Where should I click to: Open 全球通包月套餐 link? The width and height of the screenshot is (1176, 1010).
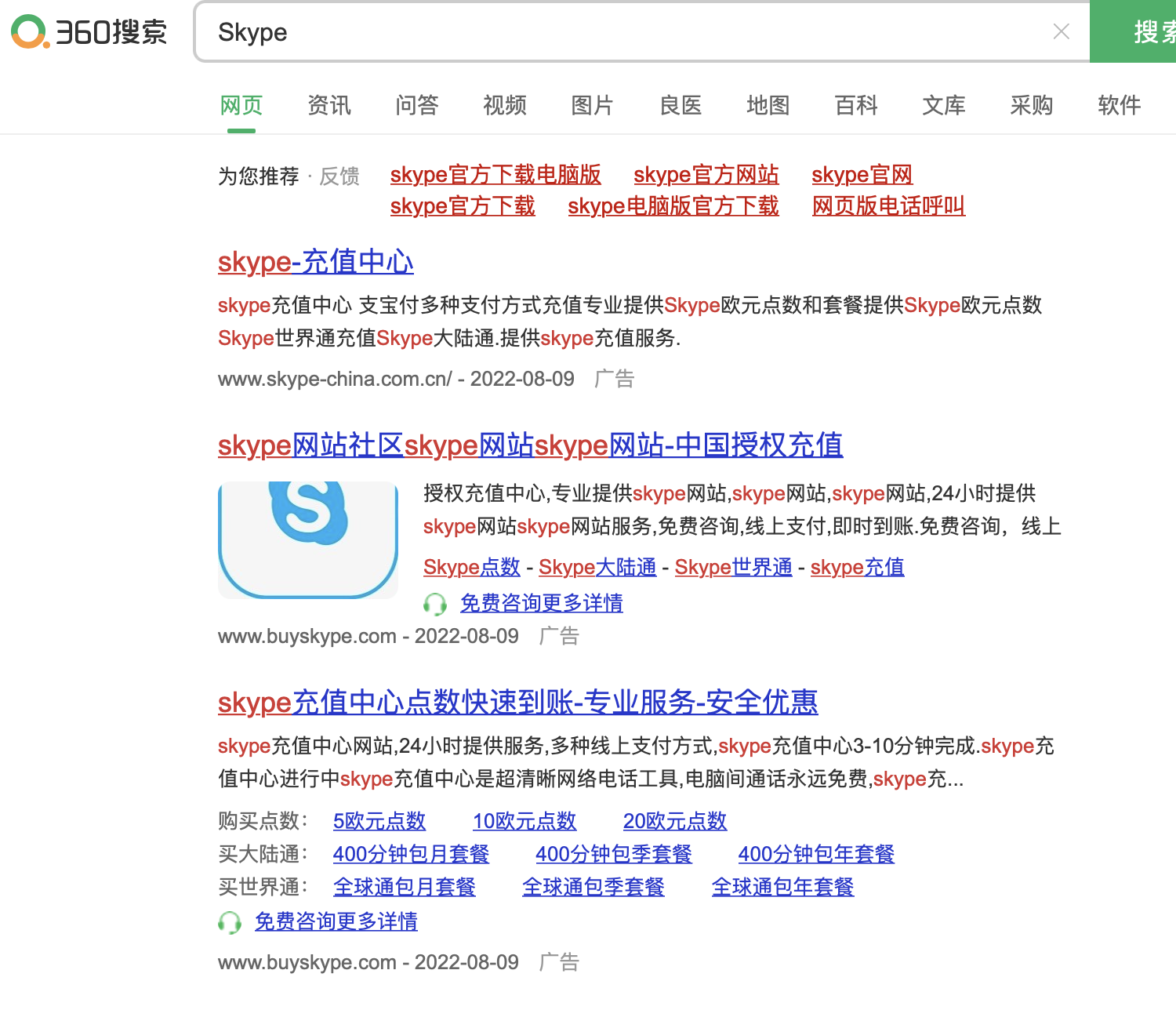(405, 887)
